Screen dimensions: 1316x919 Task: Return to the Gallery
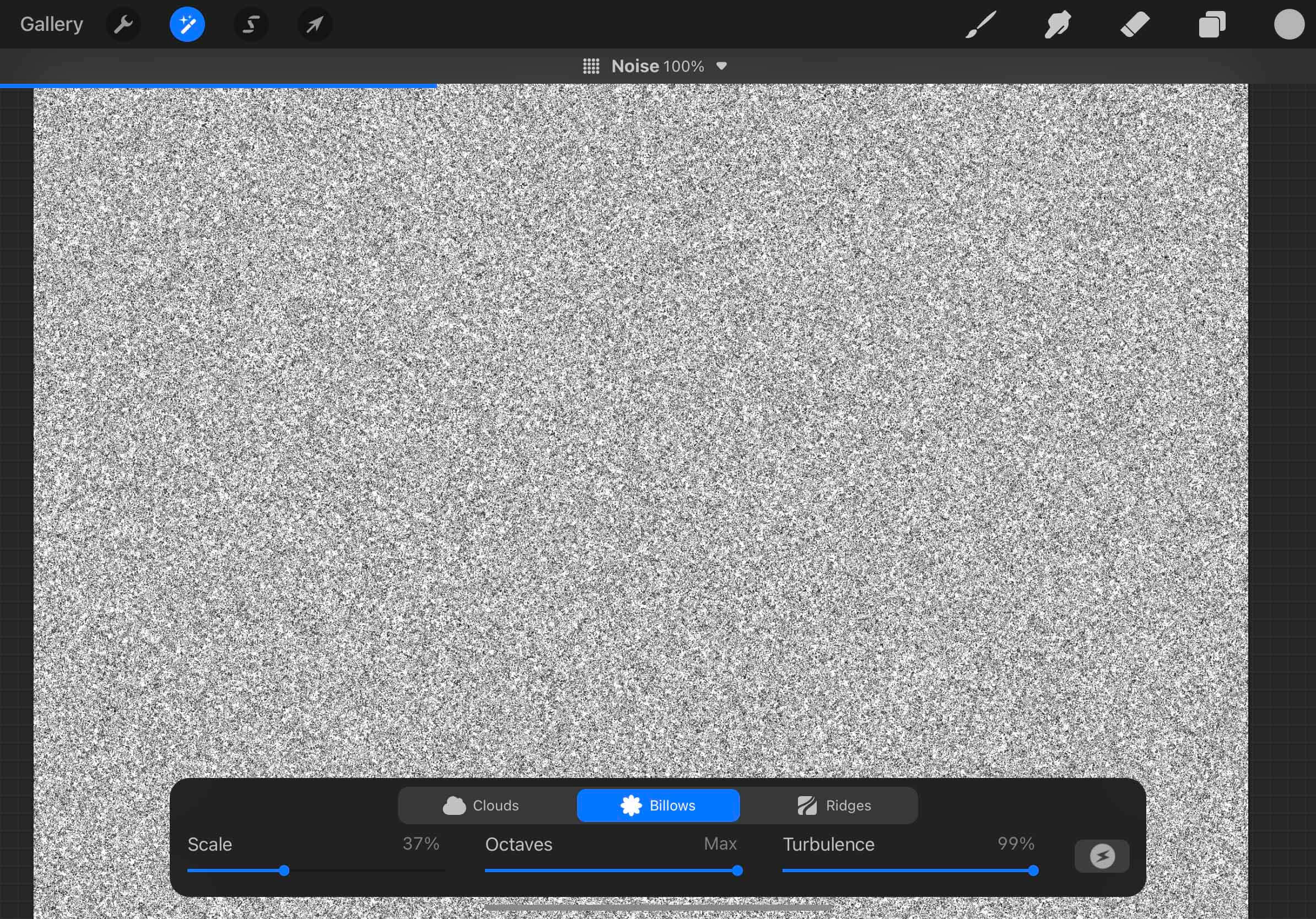click(51, 24)
